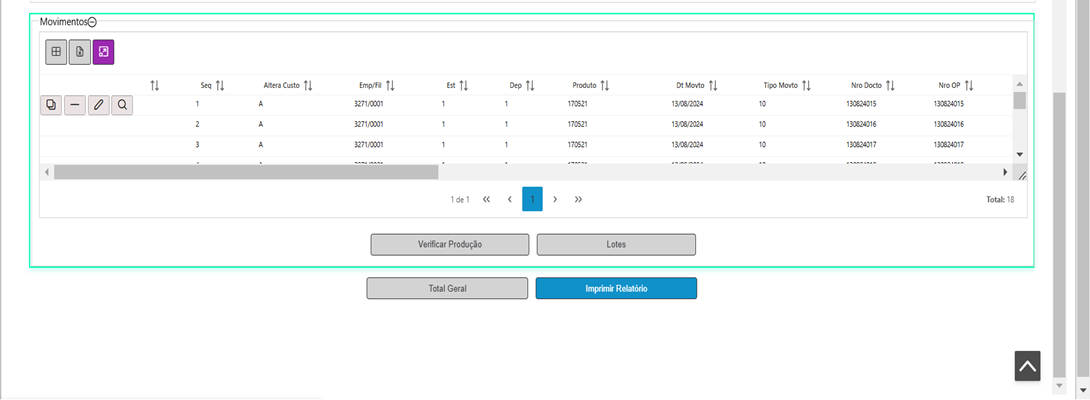This screenshot has width=1090, height=400.
Task: Click the pencil edit icon on row 1
Action: click(x=98, y=104)
